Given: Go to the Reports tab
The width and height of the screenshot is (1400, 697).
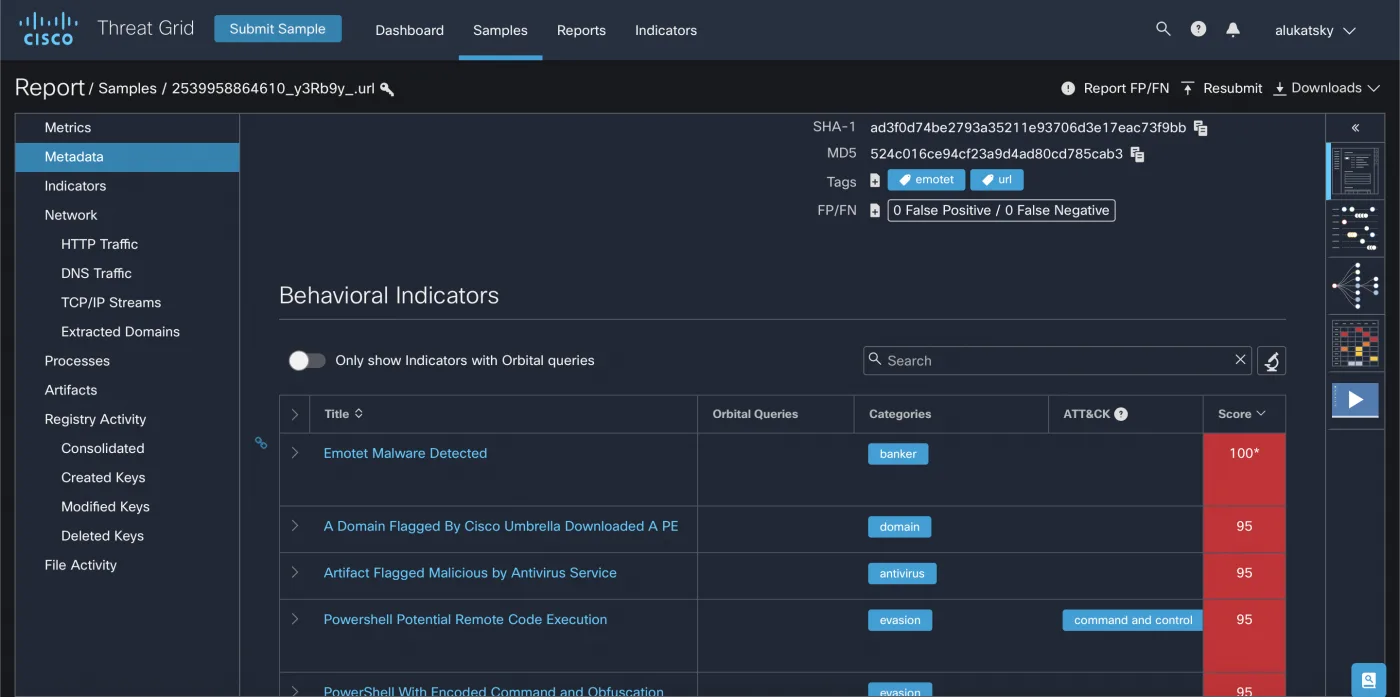Looking at the screenshot, I should point(581,30).
